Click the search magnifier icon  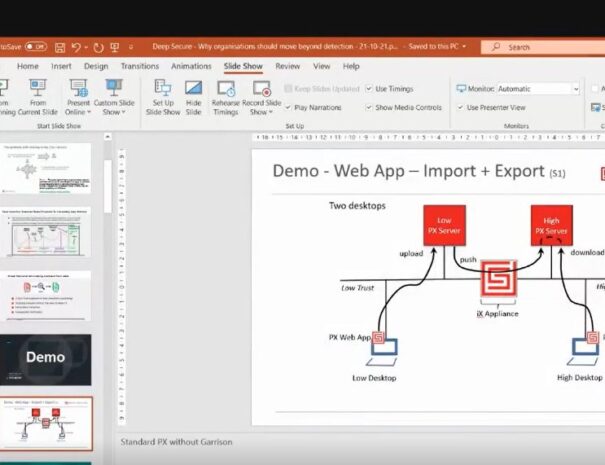tap(496, 47)
